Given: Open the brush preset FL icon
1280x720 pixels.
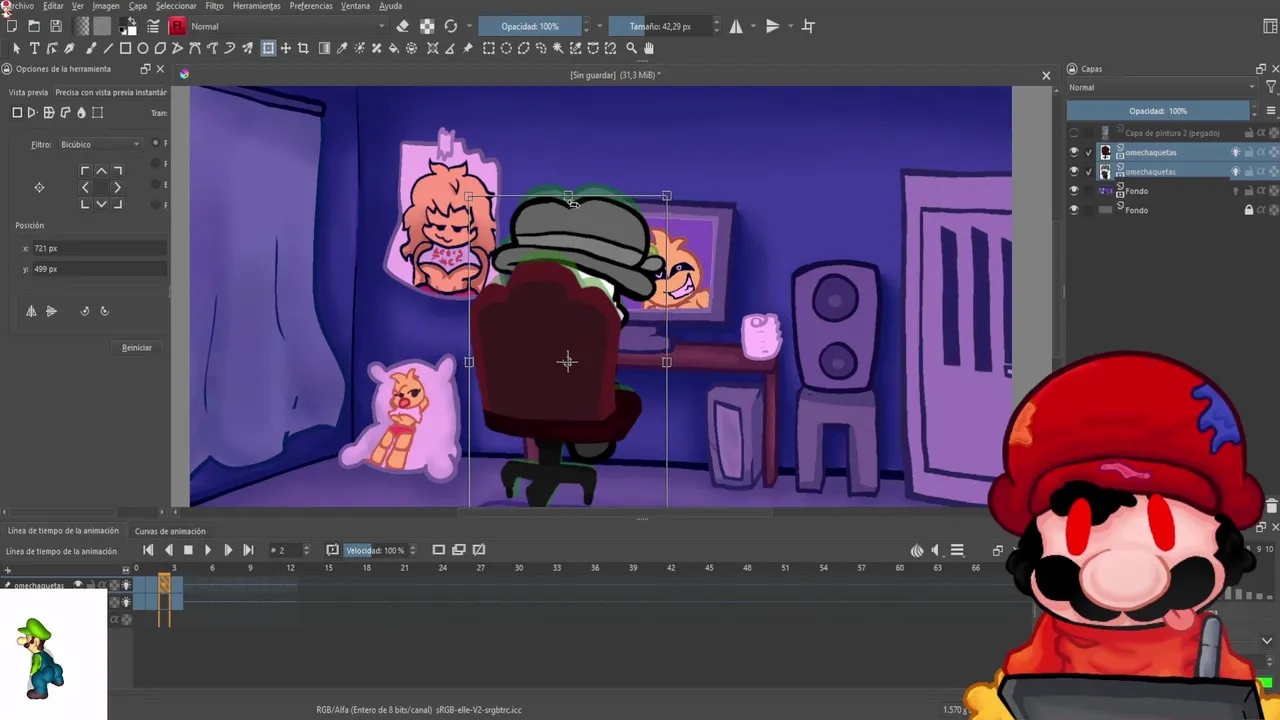Looking at the screenshot, I should tap(178, 26).
